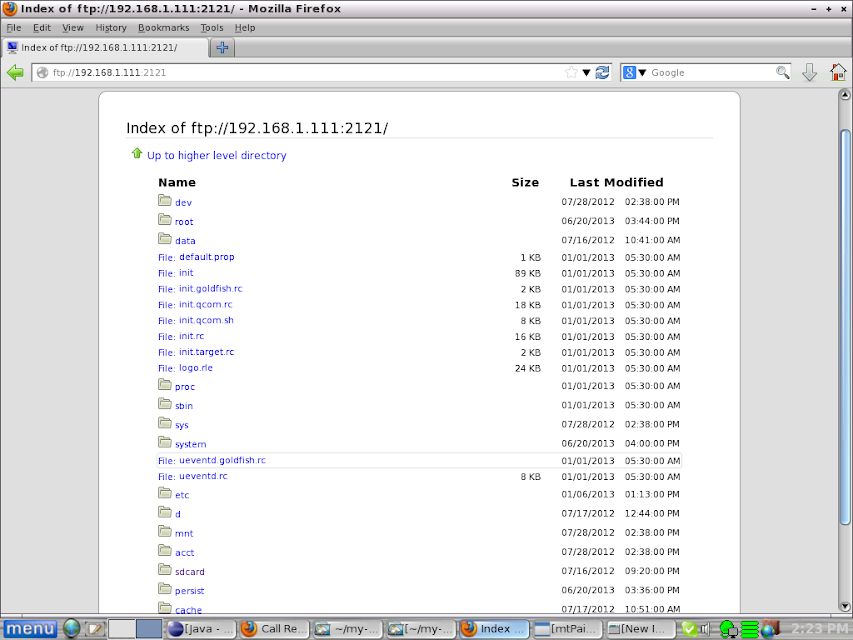Bookmark this page with the star icon
This screenshot has height=640, width=853.
tap(571, 72)
